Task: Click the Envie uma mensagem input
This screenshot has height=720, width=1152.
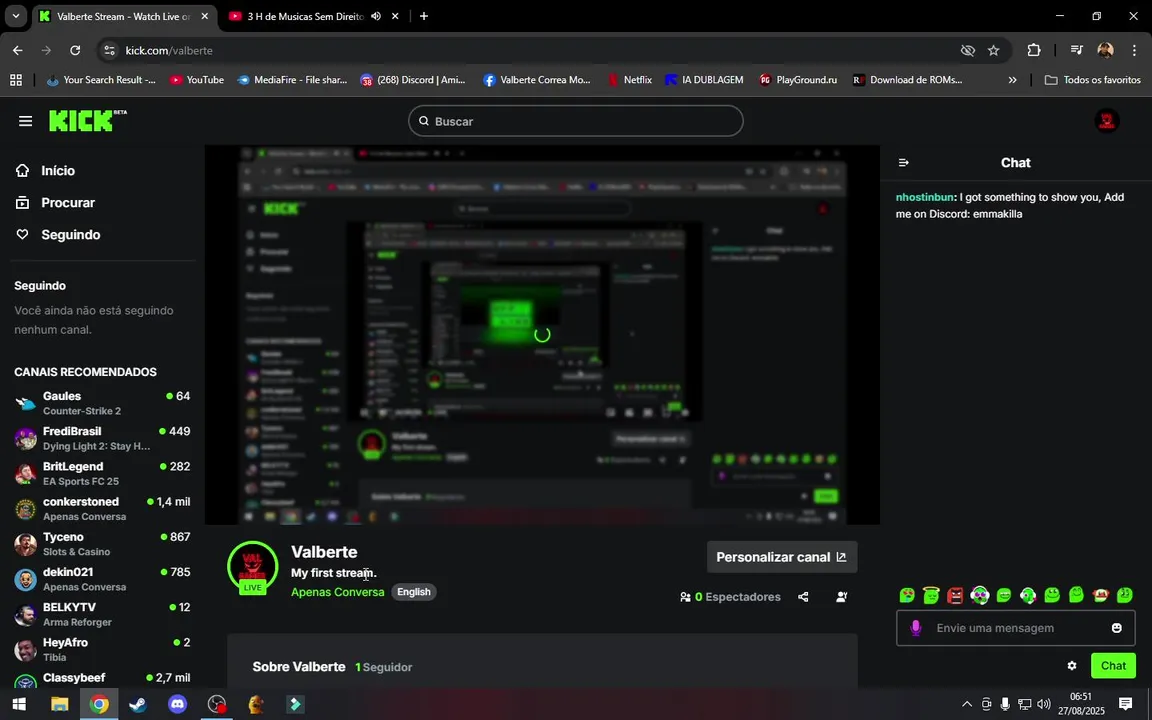Action: 1015,628
